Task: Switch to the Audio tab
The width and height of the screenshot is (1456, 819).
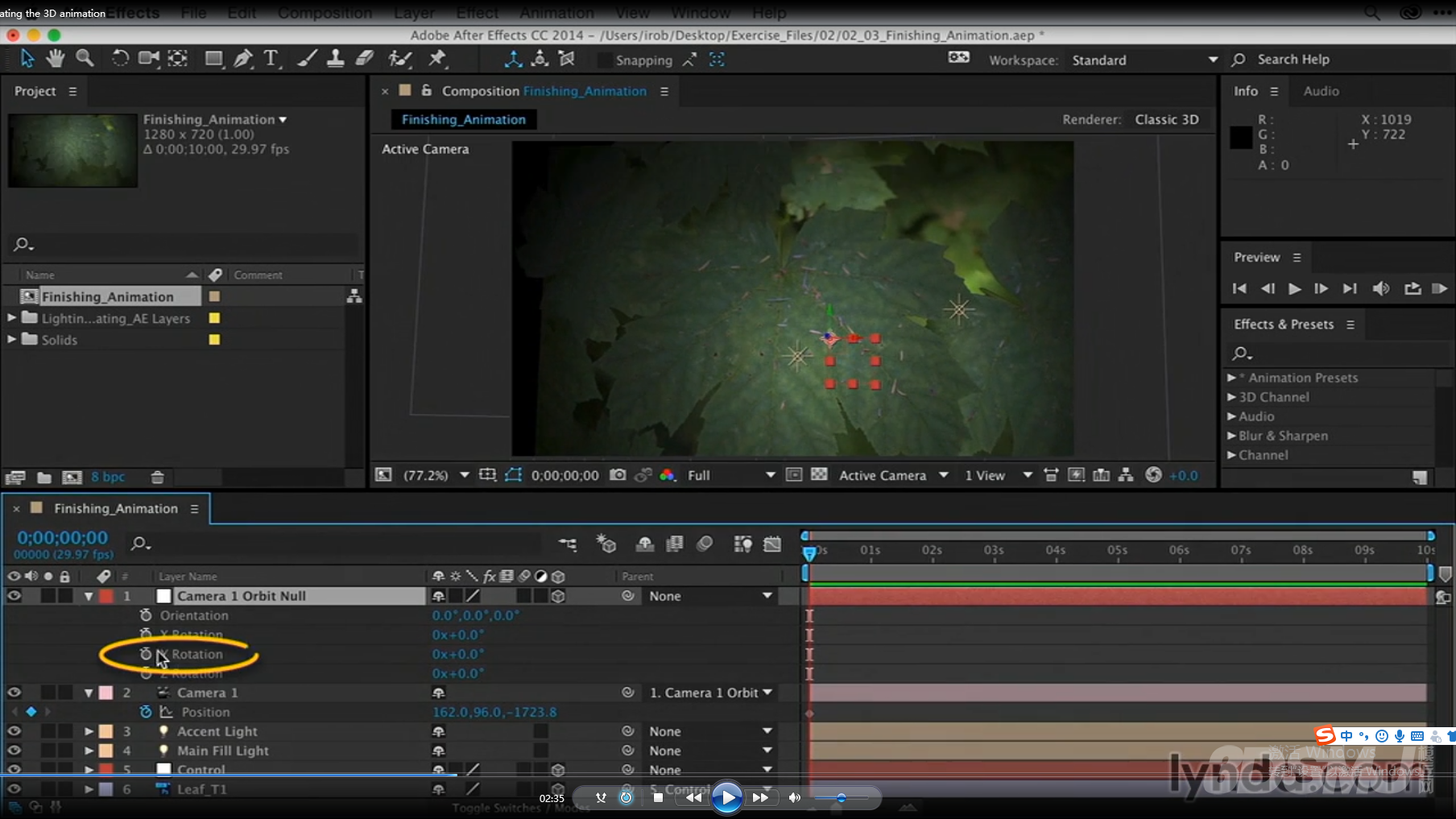Action: click(1322, 91)
